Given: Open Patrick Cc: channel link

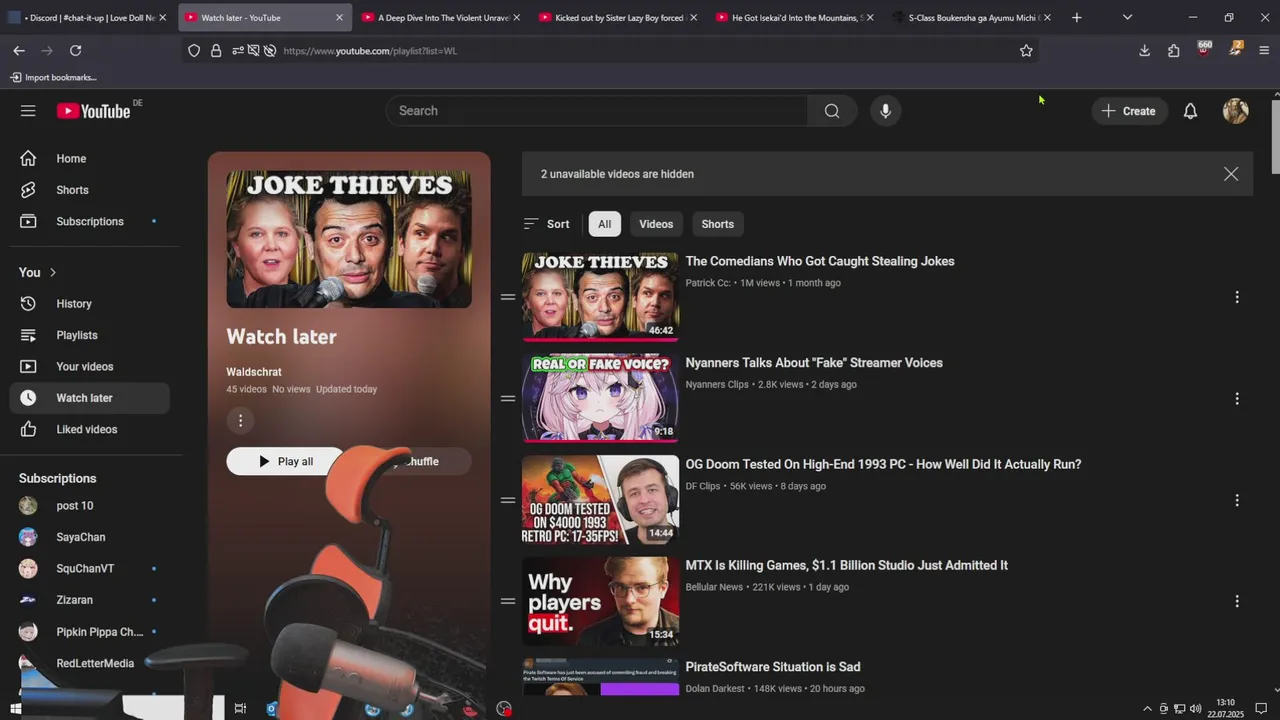Looking at the screenshot, I should point(708,283).
